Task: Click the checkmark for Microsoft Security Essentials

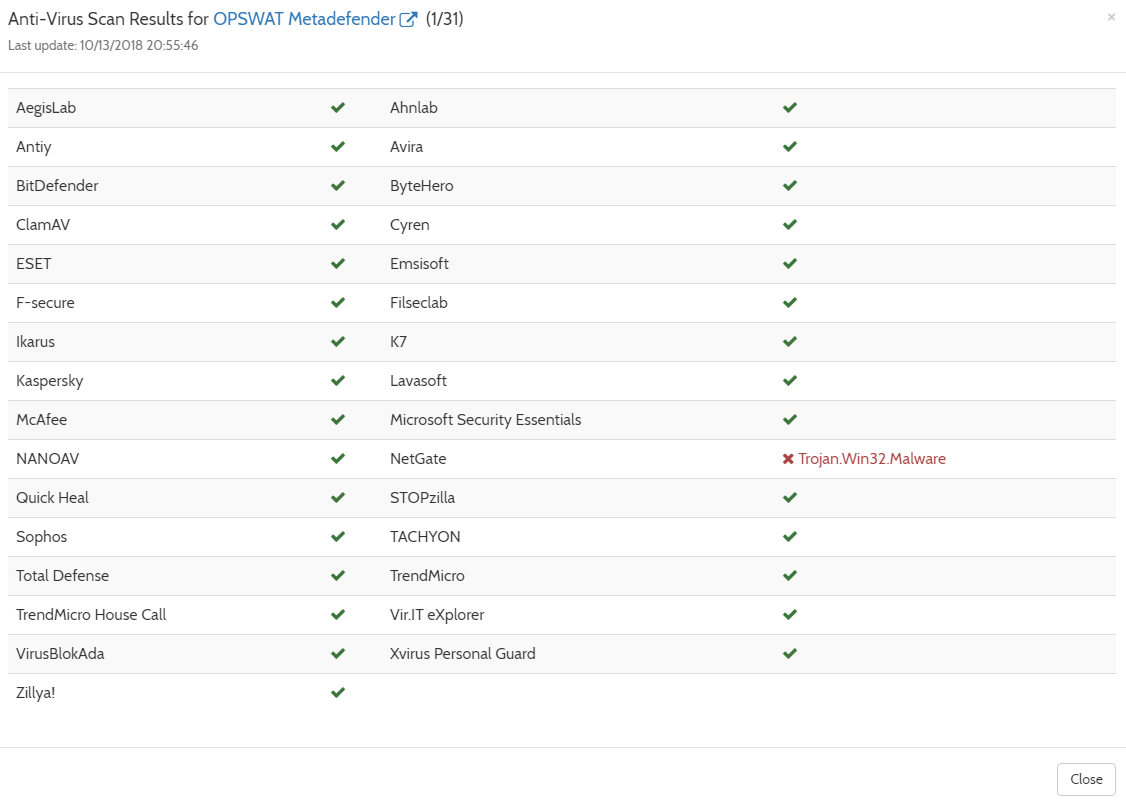Action: click(x=790, y=420)
